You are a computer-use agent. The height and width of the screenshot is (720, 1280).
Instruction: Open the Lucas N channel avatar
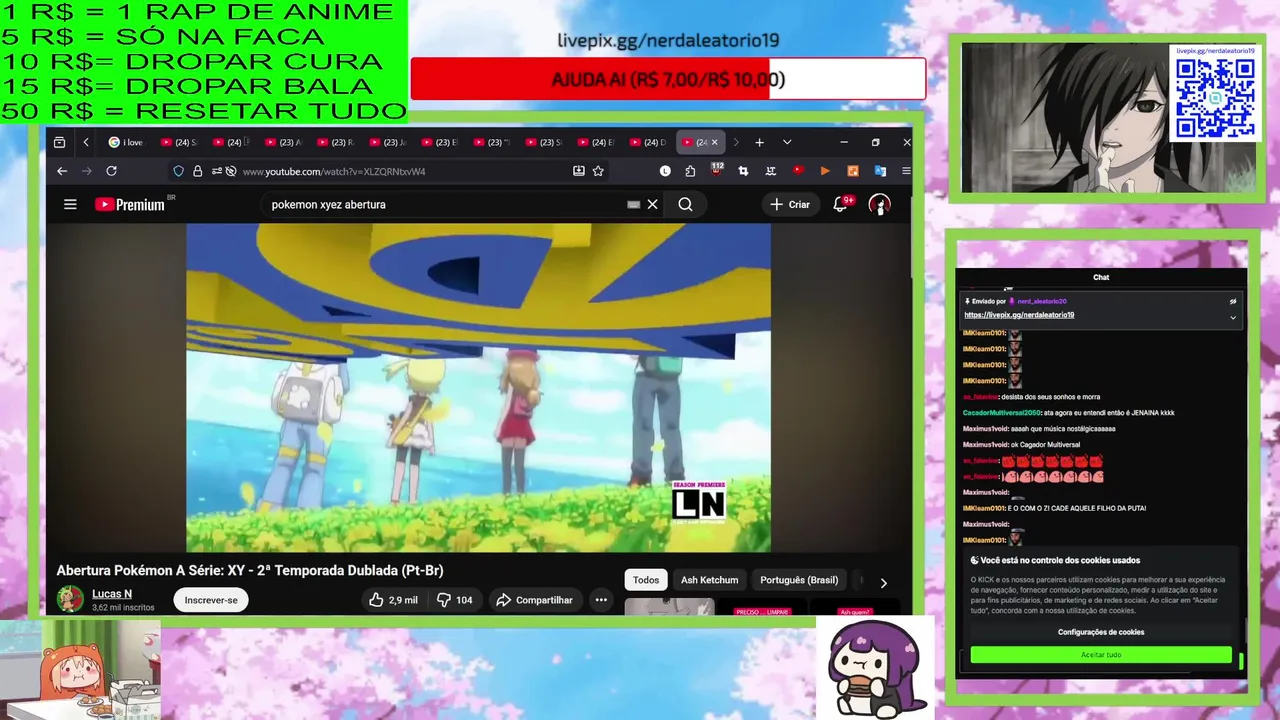(x=70, y=599)
